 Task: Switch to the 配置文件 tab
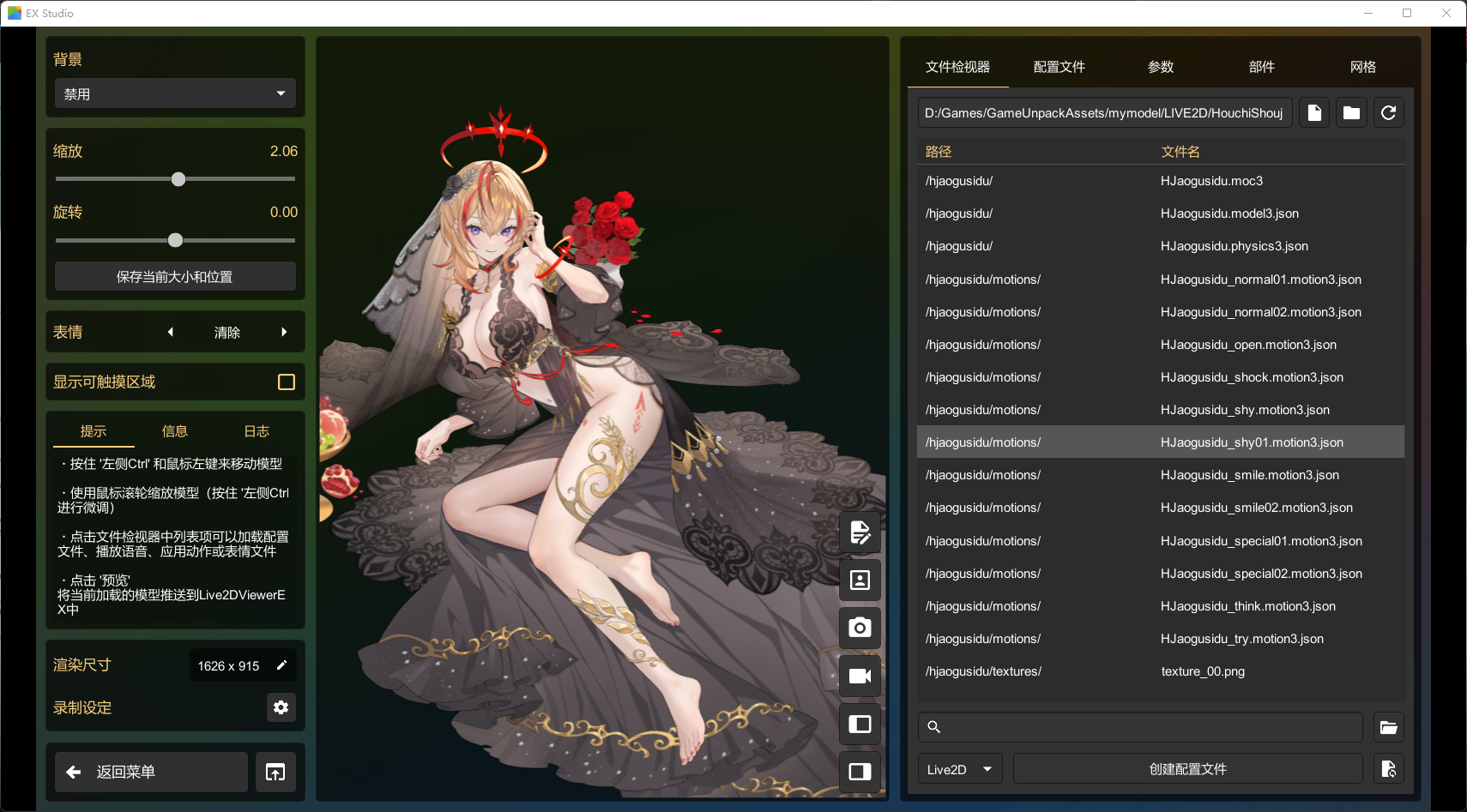[x=1059, y=67]
